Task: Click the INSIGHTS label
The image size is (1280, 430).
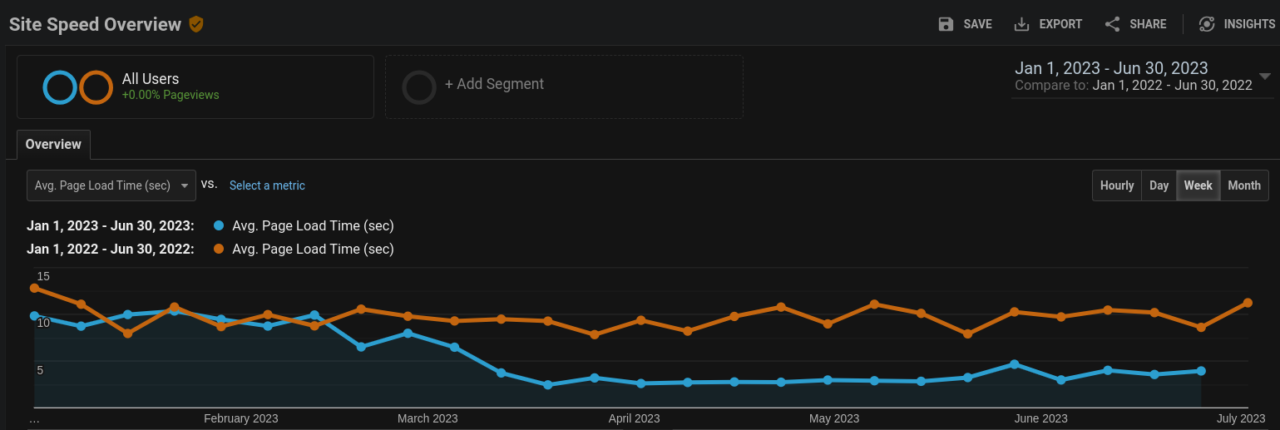Action: [1250, 24]
